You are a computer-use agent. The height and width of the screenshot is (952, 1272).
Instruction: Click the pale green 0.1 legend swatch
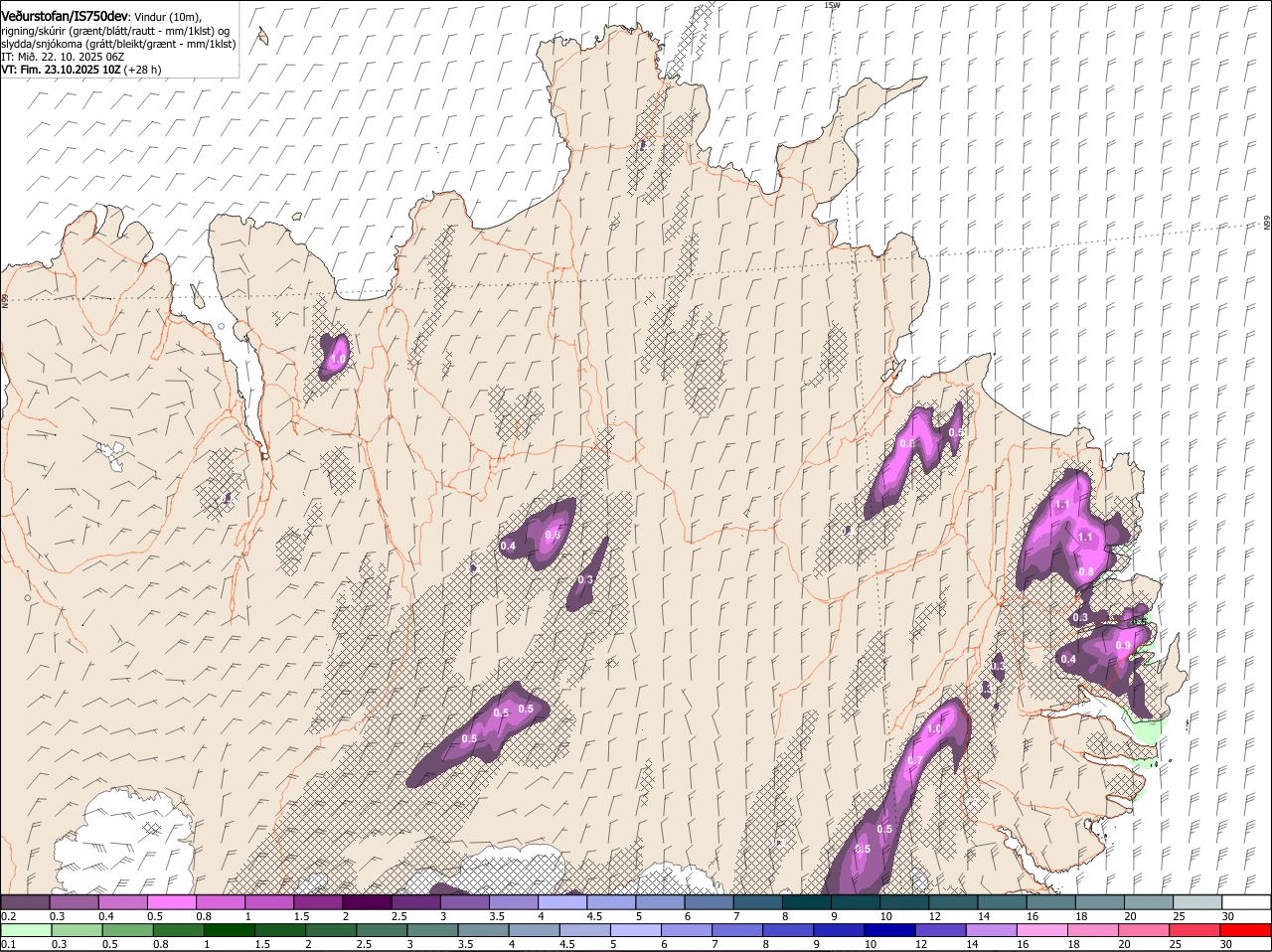(x=27, y=931)
